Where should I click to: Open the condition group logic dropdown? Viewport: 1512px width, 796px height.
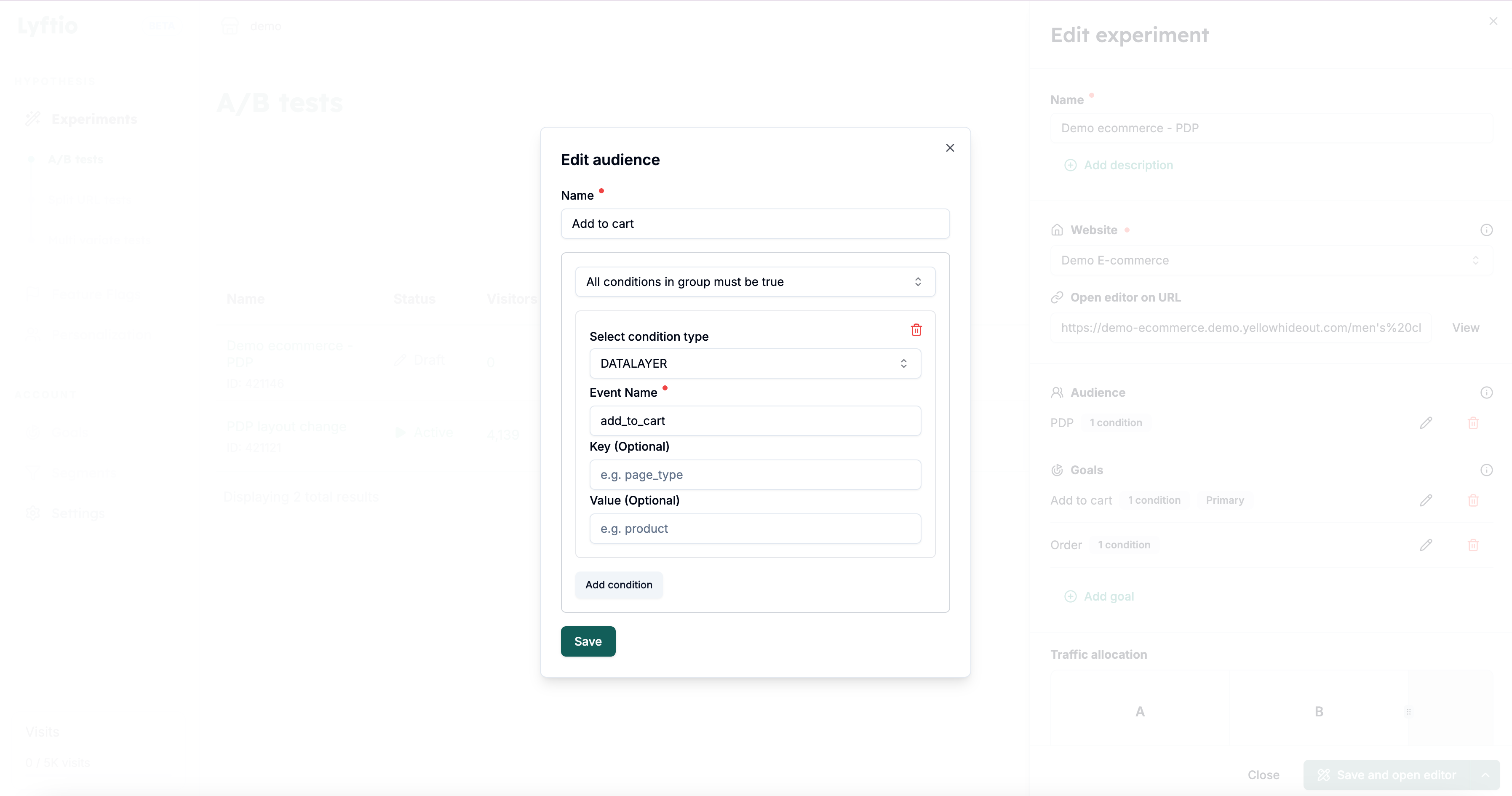pyautogui.click(x=755, y=282)
